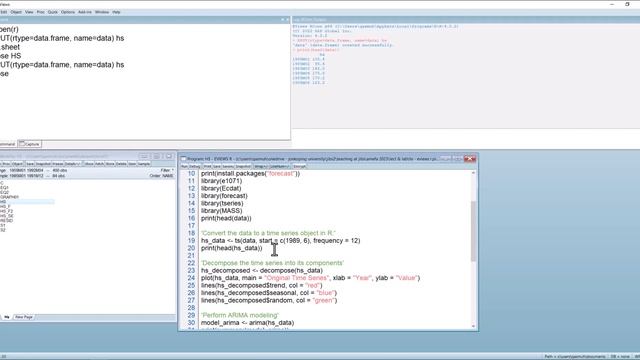Open the Proc menu in main menu bar

coord(40,12)
